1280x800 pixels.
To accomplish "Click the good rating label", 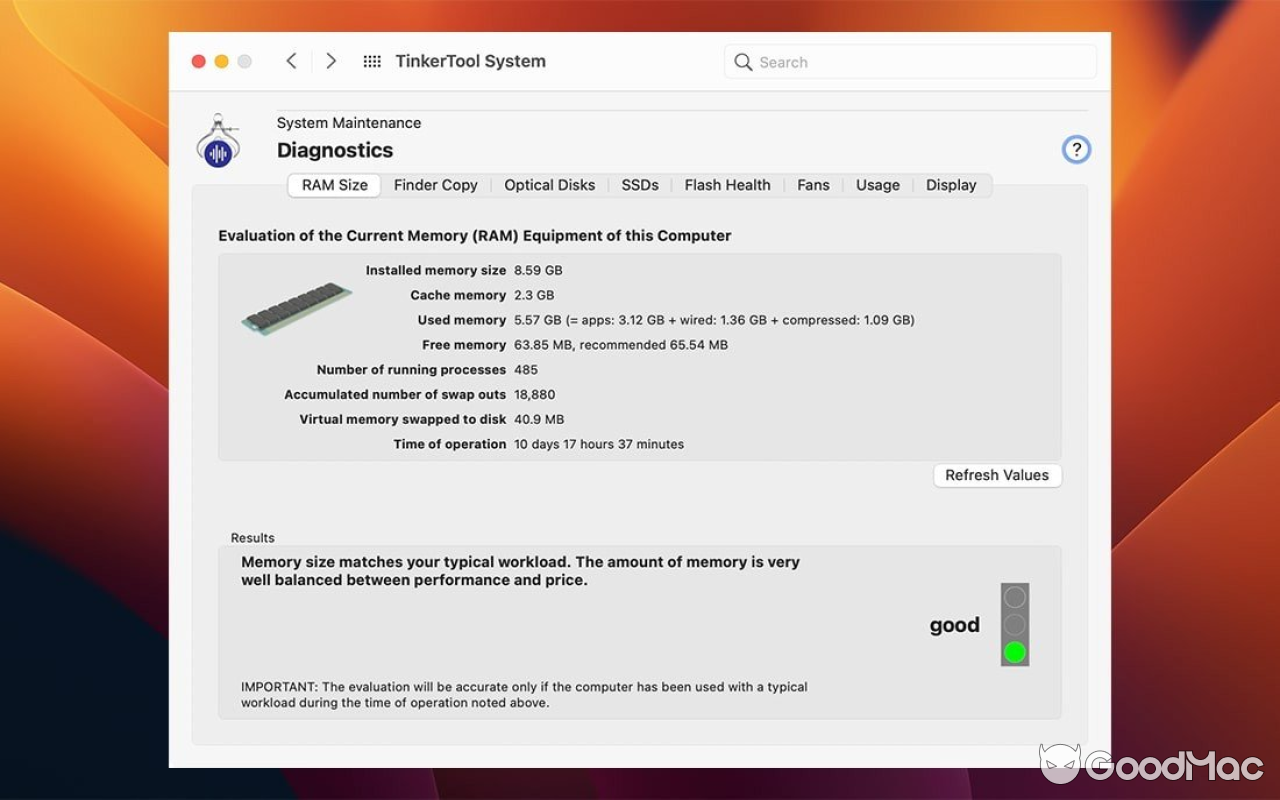I will (954, 624).
